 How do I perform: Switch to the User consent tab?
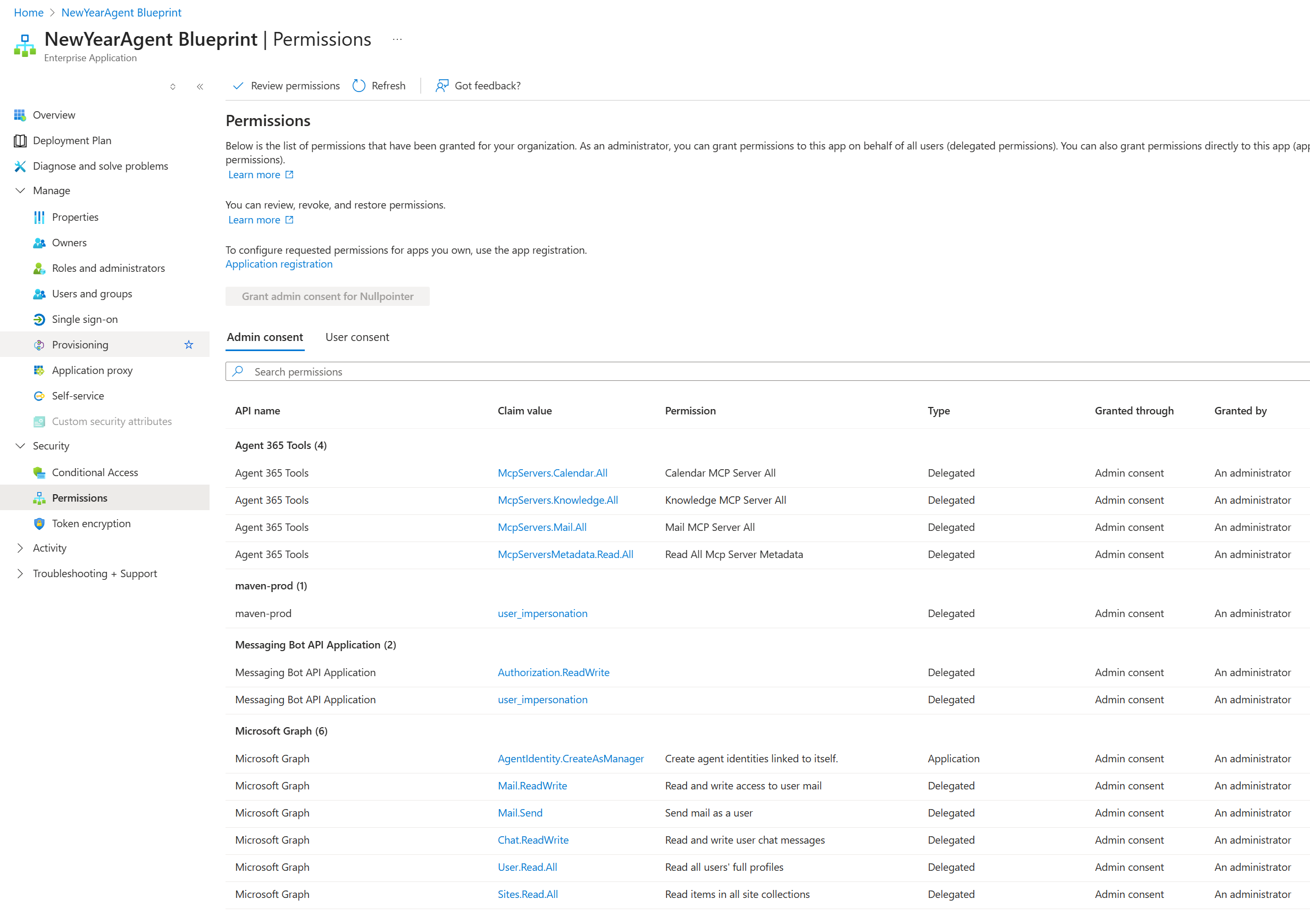357,337
